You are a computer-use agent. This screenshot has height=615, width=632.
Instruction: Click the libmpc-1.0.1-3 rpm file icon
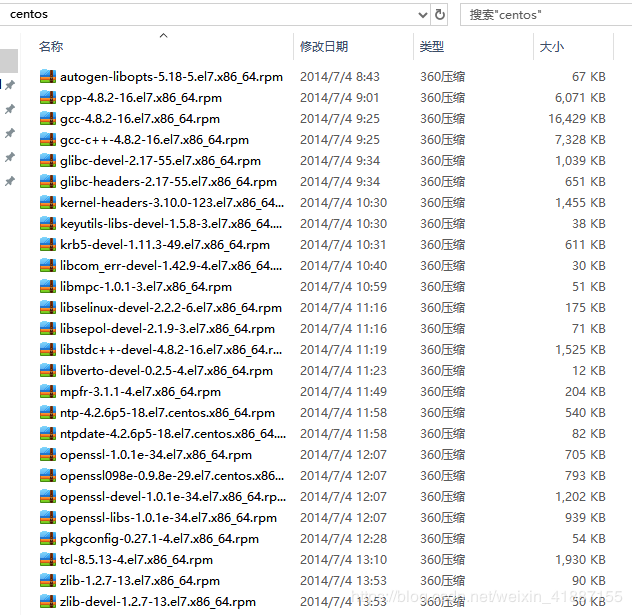(48, 286)
